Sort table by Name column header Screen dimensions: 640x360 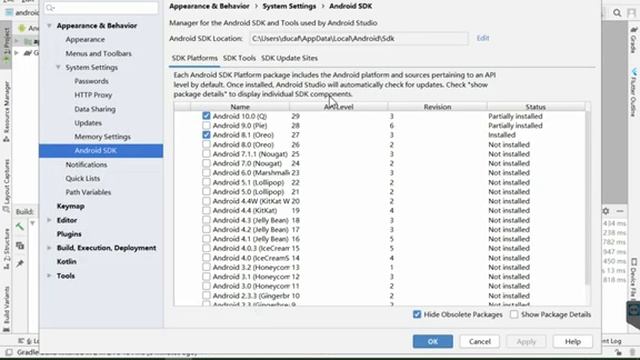point(240,107)
